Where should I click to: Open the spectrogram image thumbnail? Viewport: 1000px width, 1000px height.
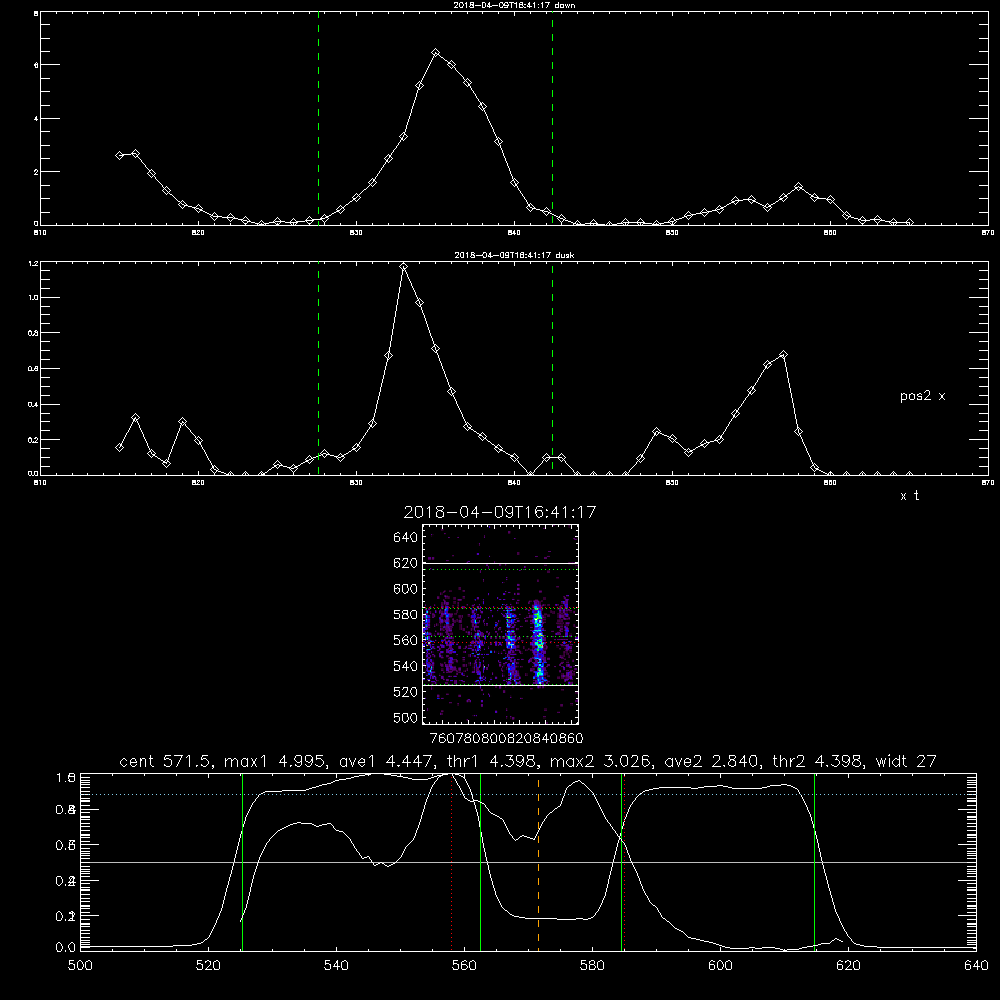pos(501,624)
